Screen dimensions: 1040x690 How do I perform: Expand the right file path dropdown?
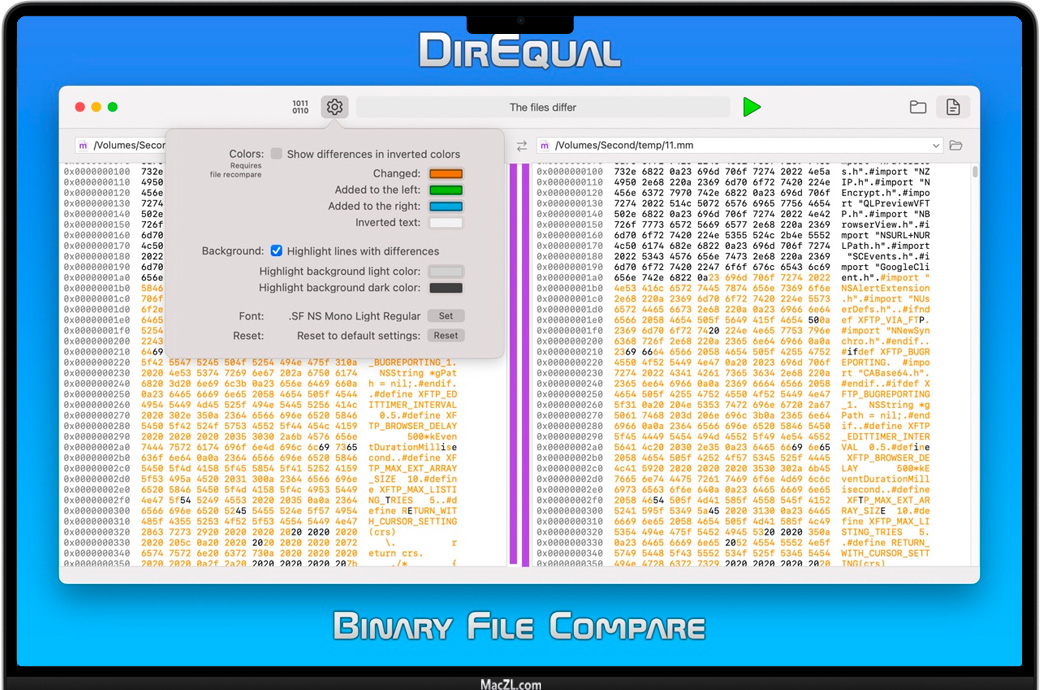[x=935, y=146]
